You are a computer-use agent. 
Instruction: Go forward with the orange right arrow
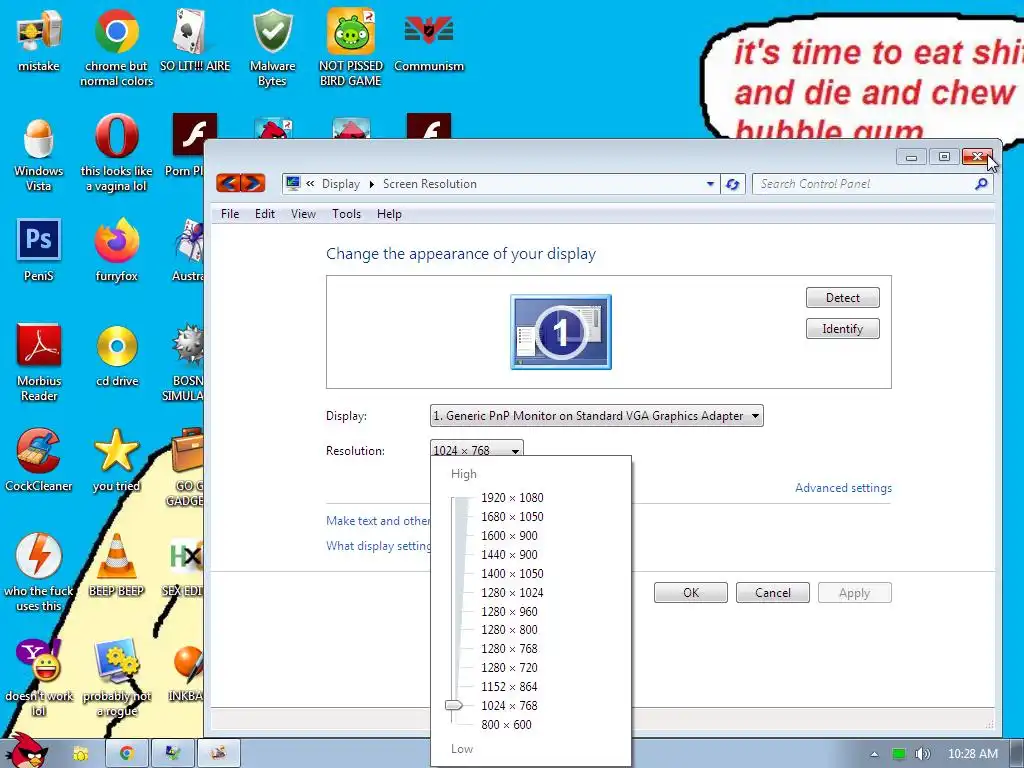253,183
